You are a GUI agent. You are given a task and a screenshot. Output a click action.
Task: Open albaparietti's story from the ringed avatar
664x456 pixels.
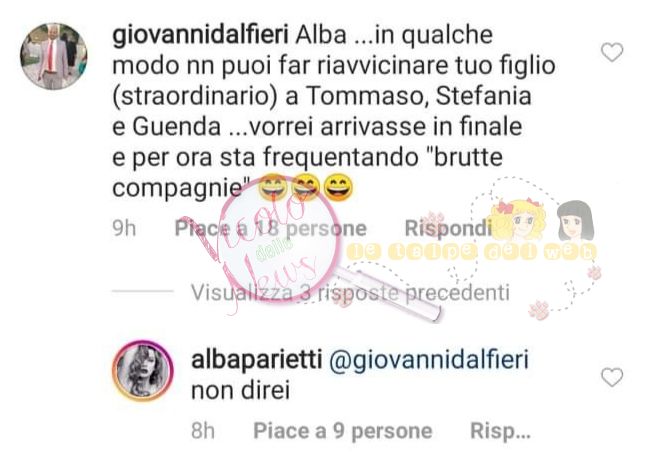(x=143, y=370)
